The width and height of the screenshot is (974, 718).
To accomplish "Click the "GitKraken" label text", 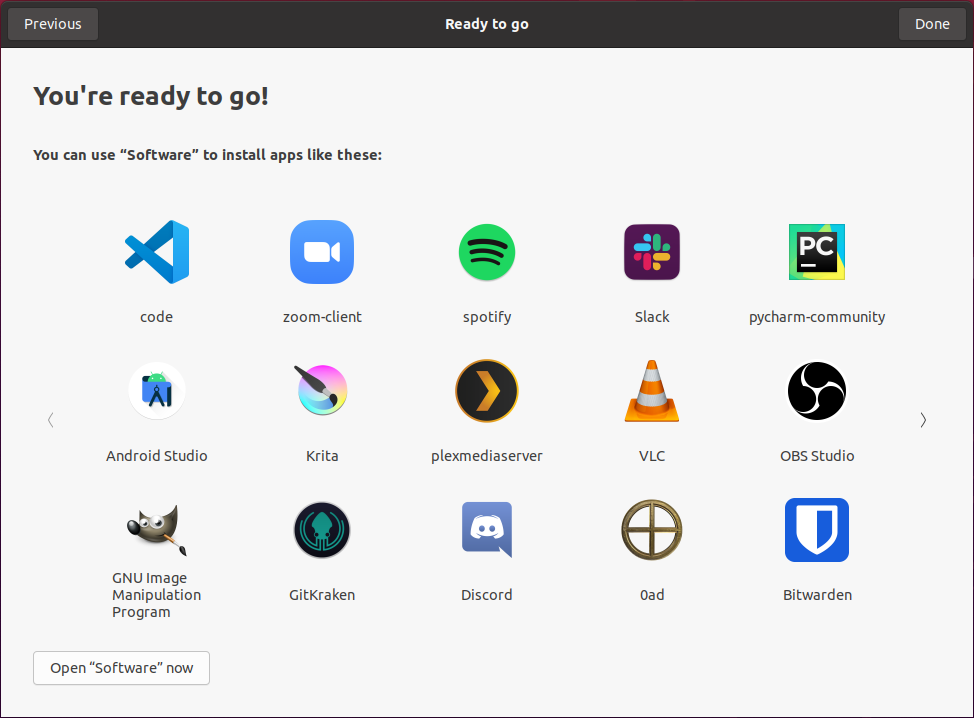I will coord(322,595).
